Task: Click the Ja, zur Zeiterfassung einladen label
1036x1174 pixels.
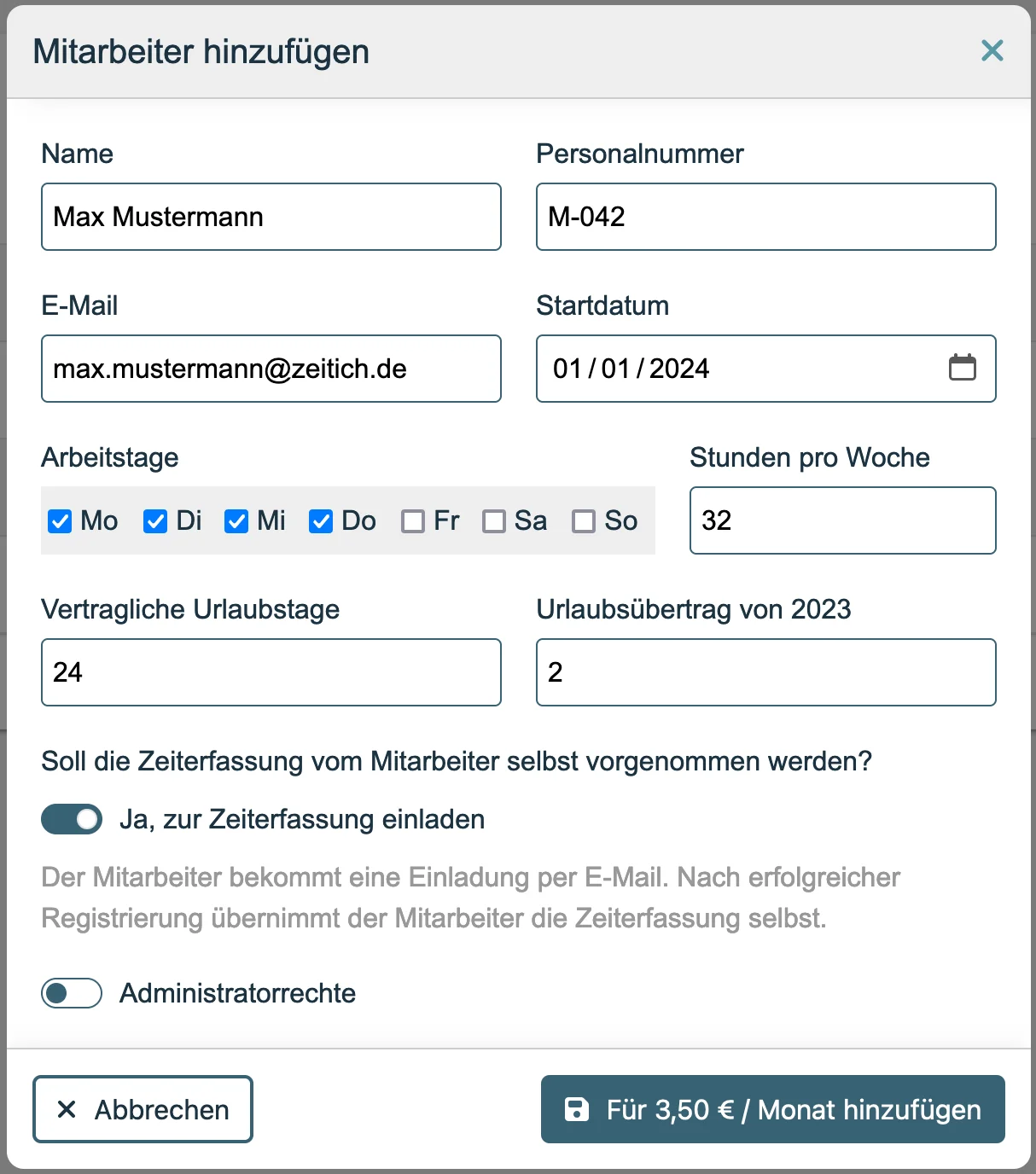Action: 302,819
